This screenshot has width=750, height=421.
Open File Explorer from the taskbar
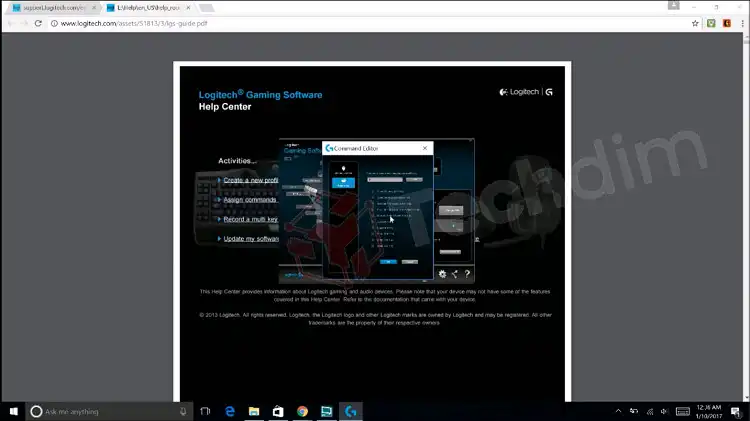click(x=254, y=411)
